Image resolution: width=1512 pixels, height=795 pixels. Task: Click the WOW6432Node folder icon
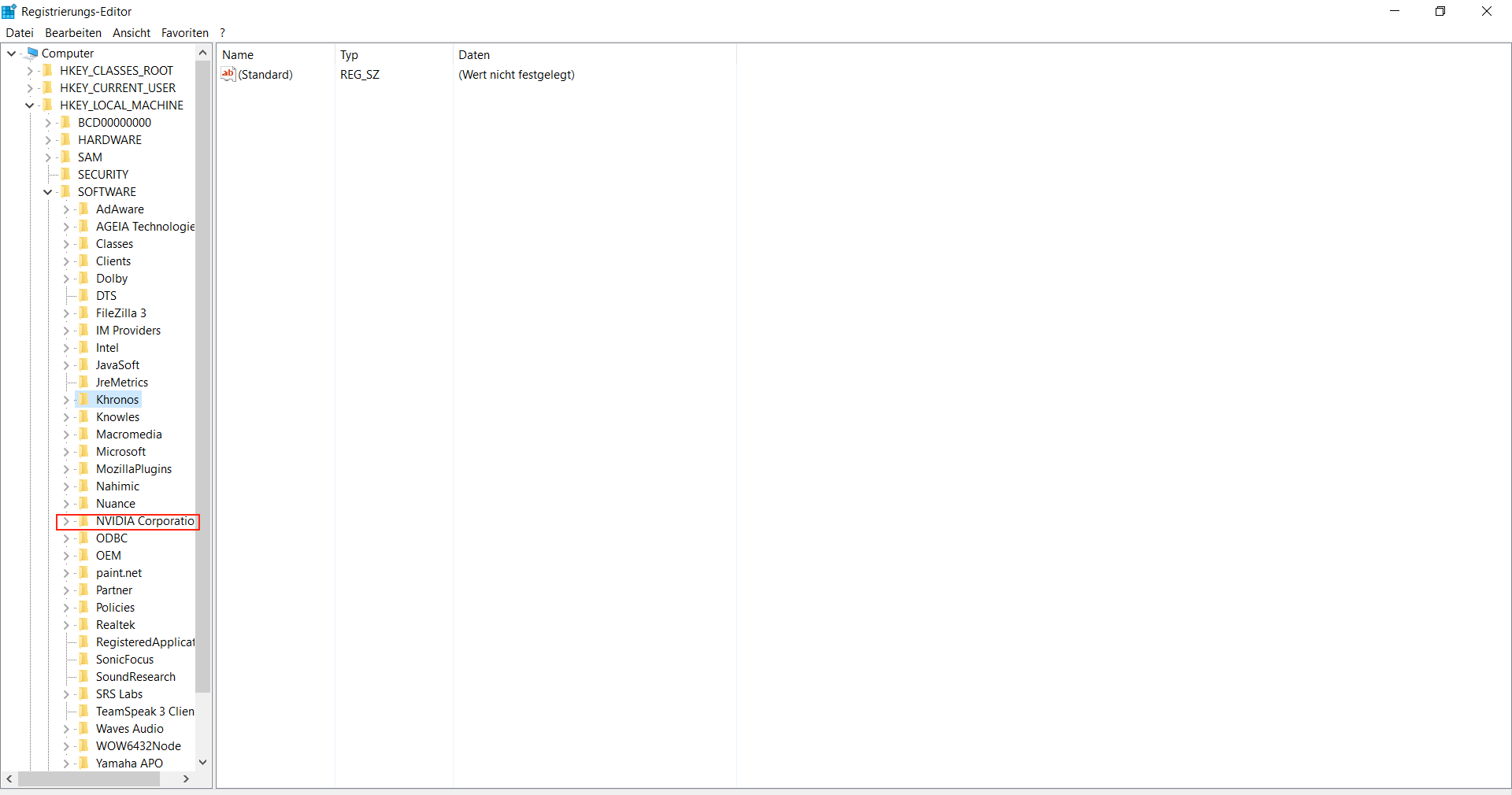click(84, 746)
